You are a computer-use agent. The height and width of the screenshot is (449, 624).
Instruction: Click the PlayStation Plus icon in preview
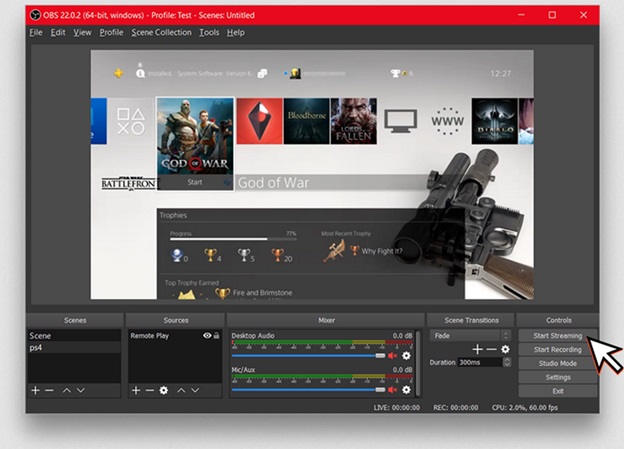pyautogui.click(x=118, y=73)
